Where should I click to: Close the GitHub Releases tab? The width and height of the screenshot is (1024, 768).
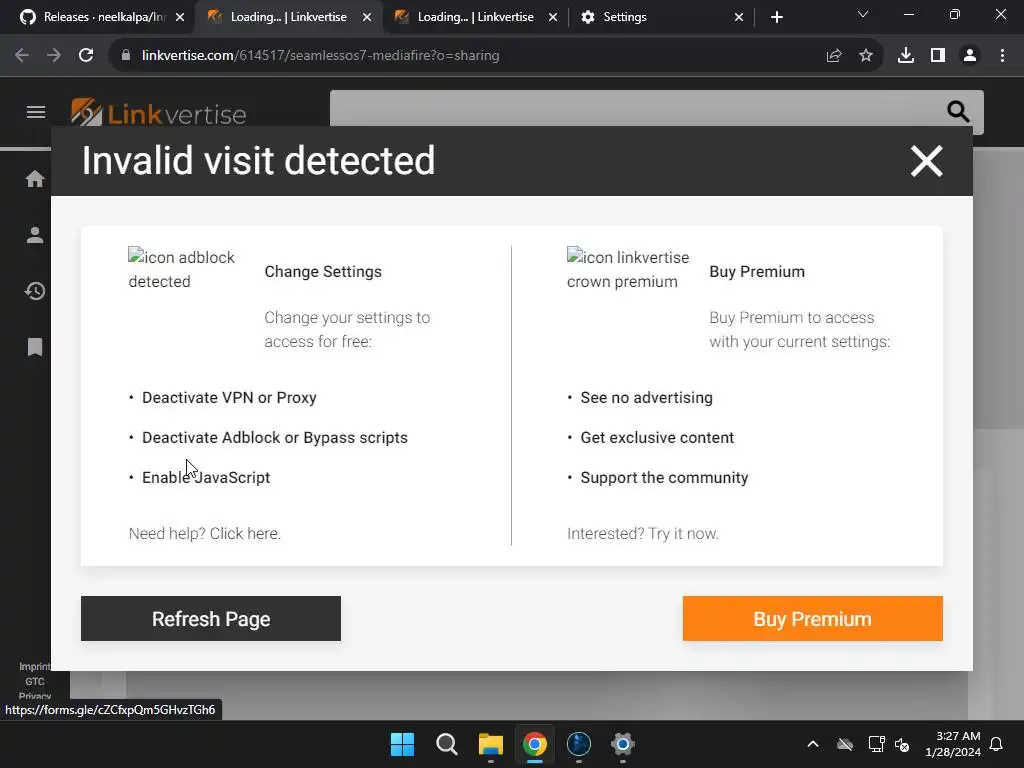click(180, 17)
